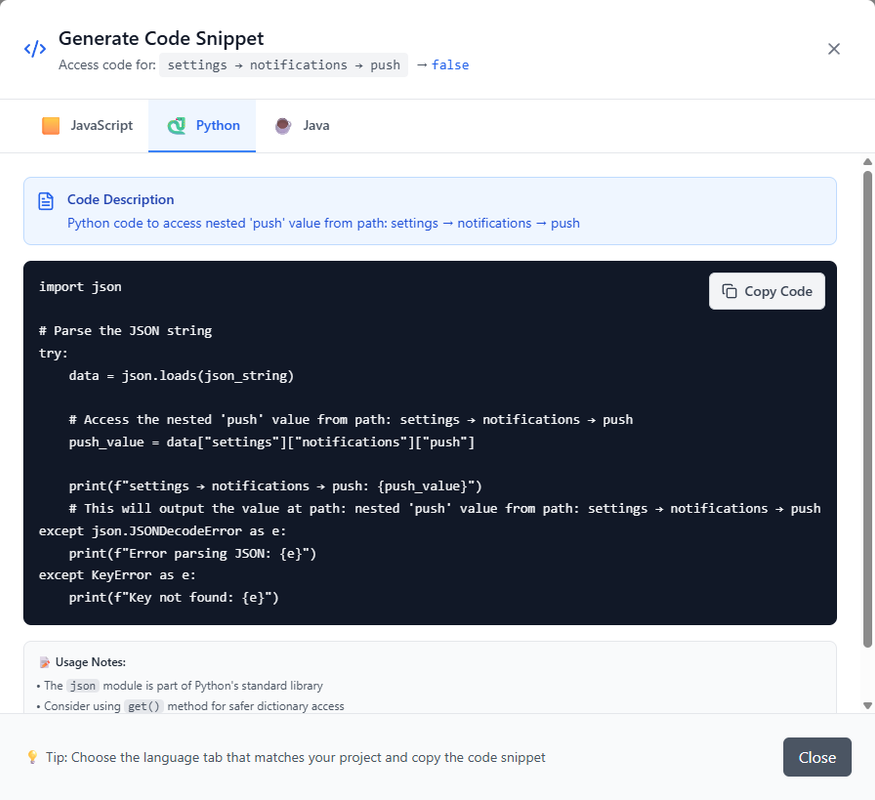Switch to the JavaScript tab
Image resolution: width=875 pixels, height=800 pixels.
[x=88, y=126]
